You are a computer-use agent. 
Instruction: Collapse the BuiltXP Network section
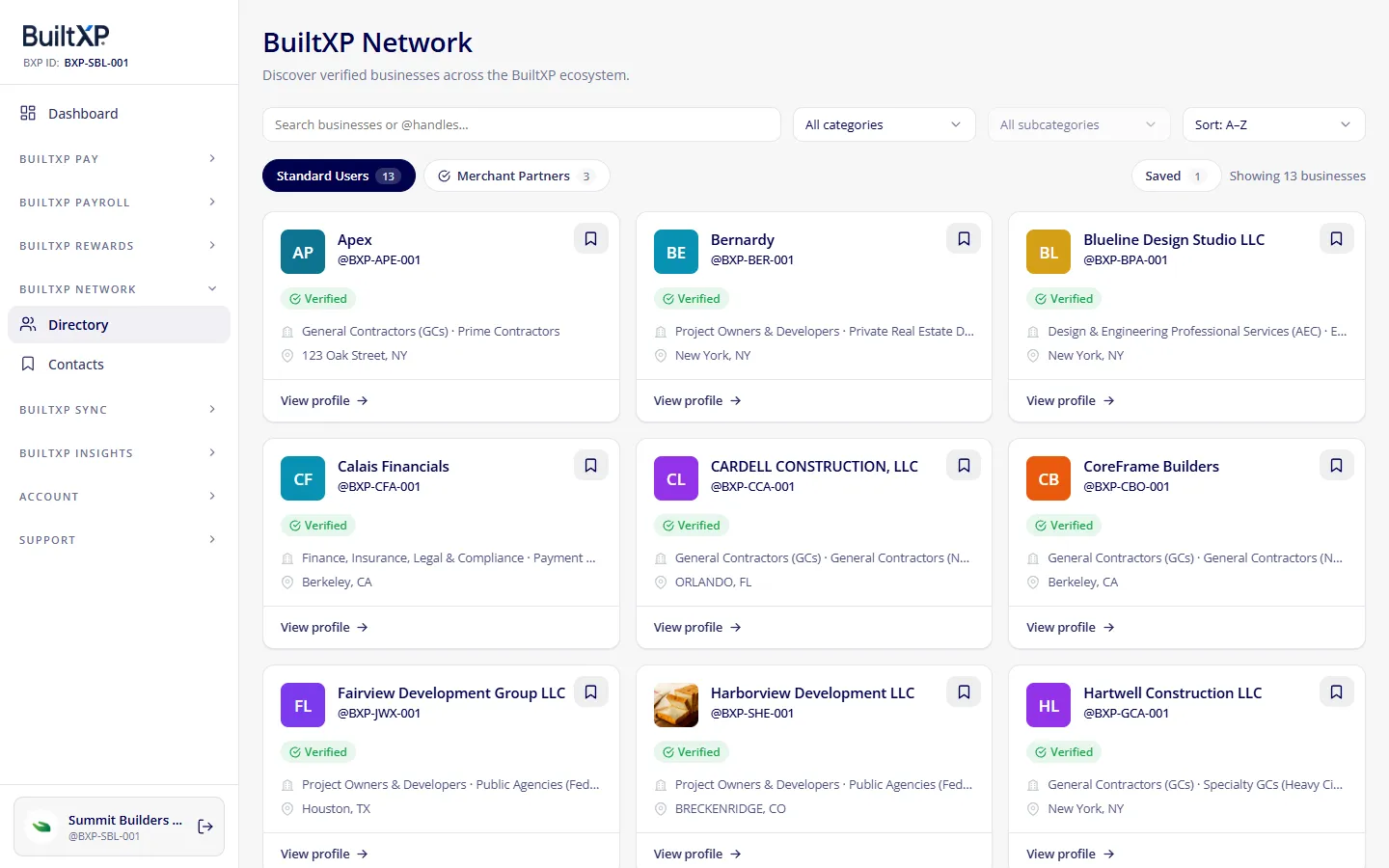[119, 289]
